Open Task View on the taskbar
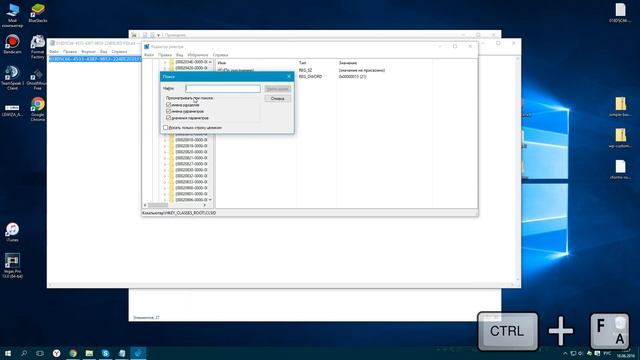 (x=40, y=353)
